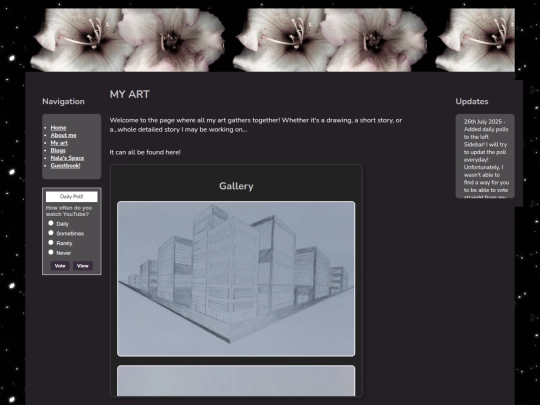The image size is (540, 405).
Task: Open the Guestbook link
Action: tap(65, 165)
